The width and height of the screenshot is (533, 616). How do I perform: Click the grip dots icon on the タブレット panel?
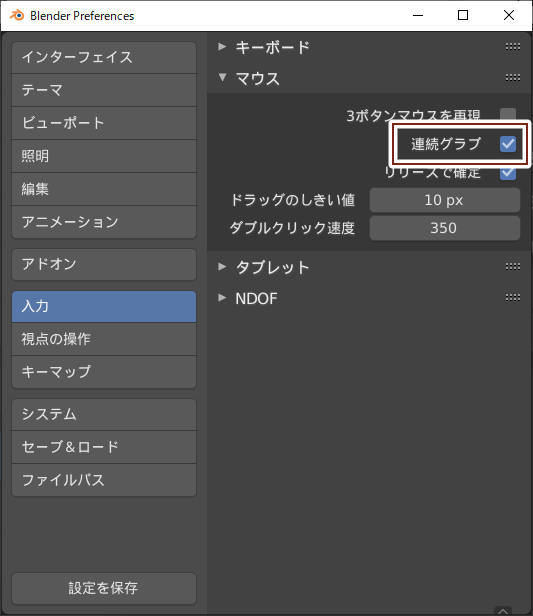[513, 267]
